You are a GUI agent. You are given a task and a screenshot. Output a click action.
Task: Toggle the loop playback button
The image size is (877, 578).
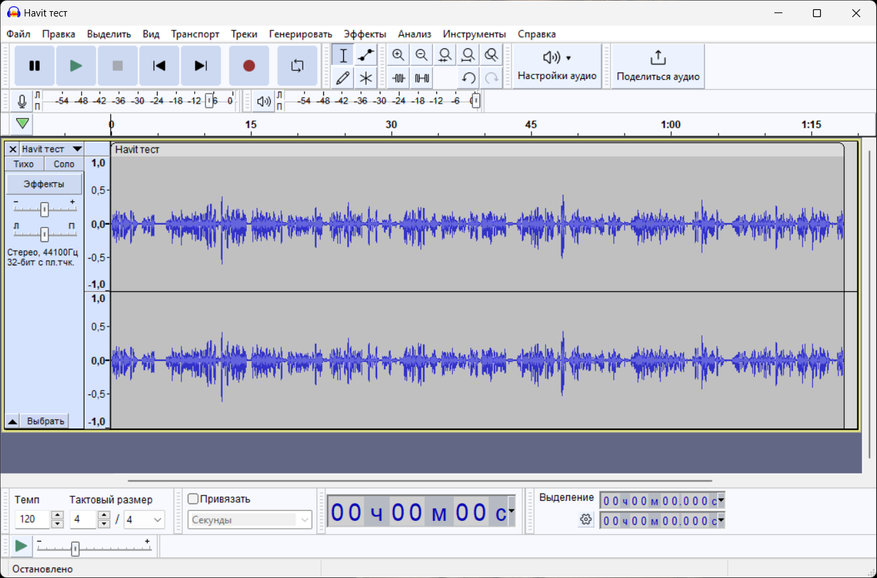point(297,66)
